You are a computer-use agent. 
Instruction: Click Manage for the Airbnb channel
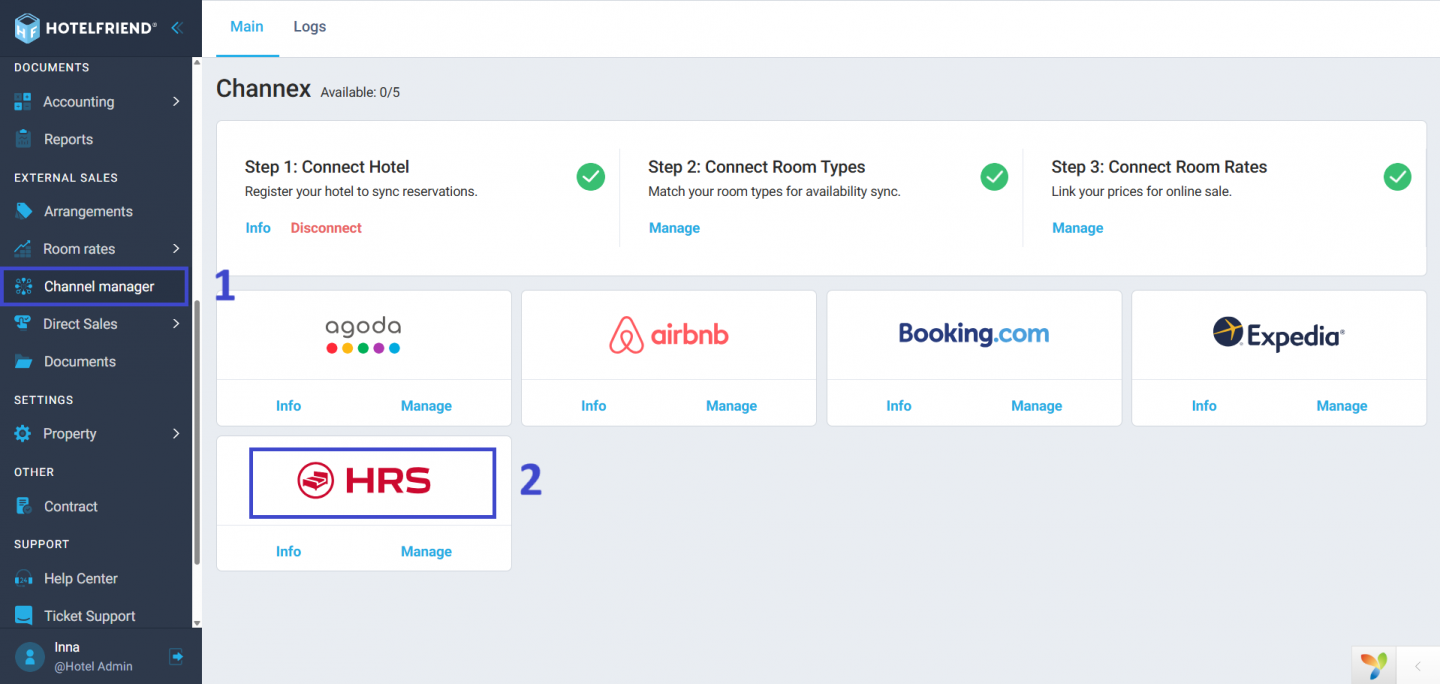(x=731, y=406)
